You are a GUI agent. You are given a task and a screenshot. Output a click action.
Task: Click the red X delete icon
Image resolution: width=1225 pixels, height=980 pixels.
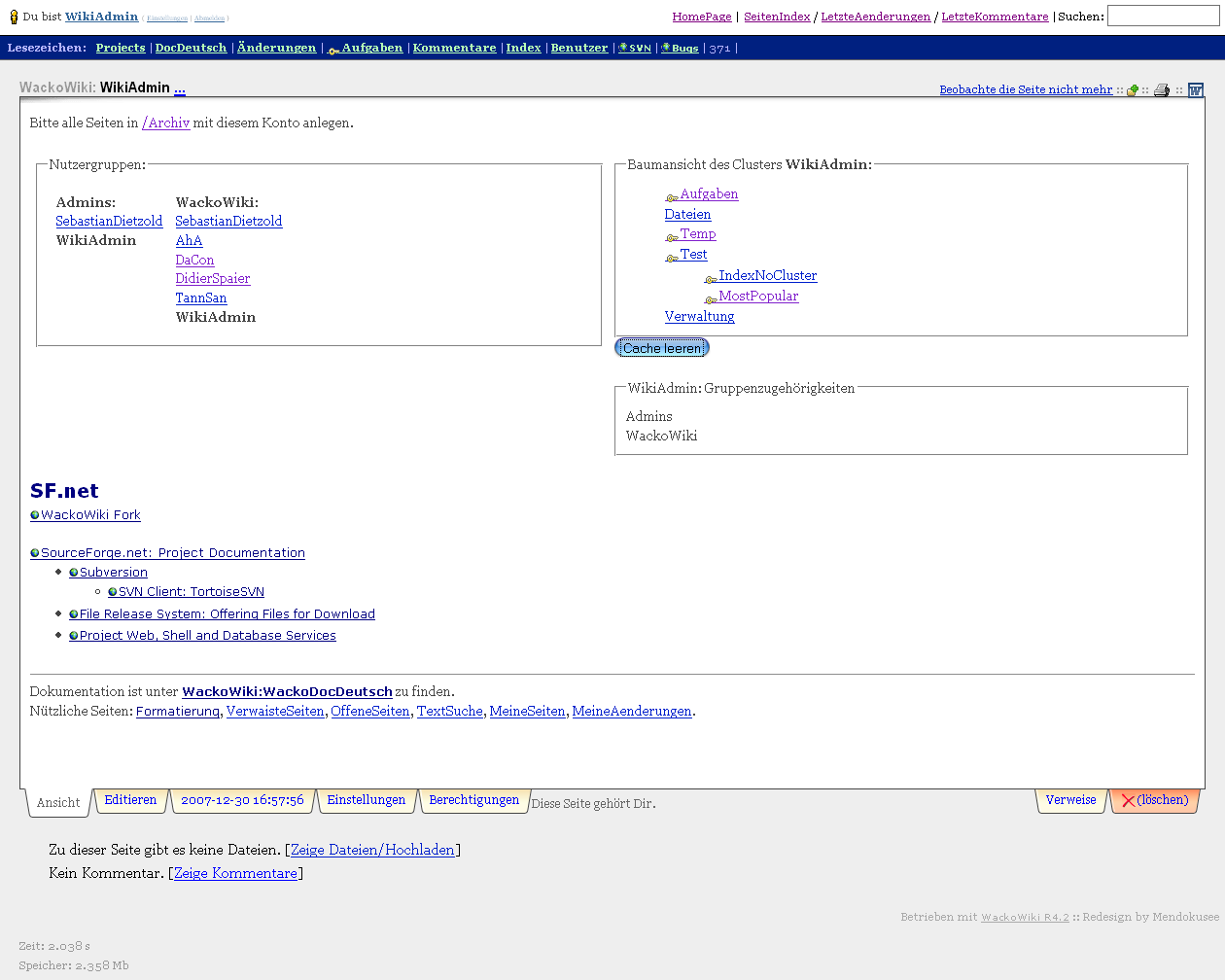click(1128, 801)
